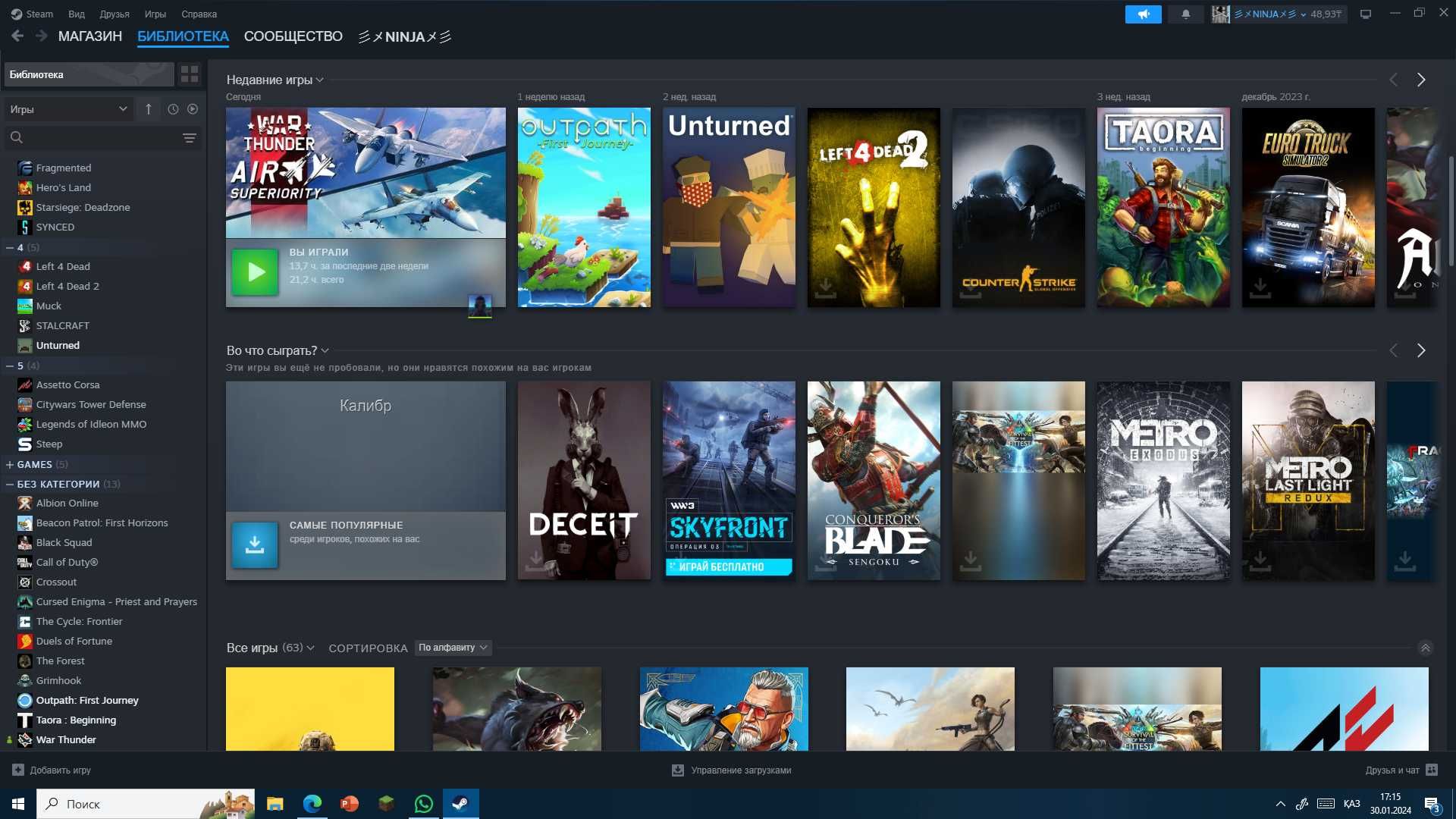Image resolution: width=1456 pixels, height=819 pixels.
Task: Open the Друзья menu
Action: pyautogui.click(x=115, y=14)
